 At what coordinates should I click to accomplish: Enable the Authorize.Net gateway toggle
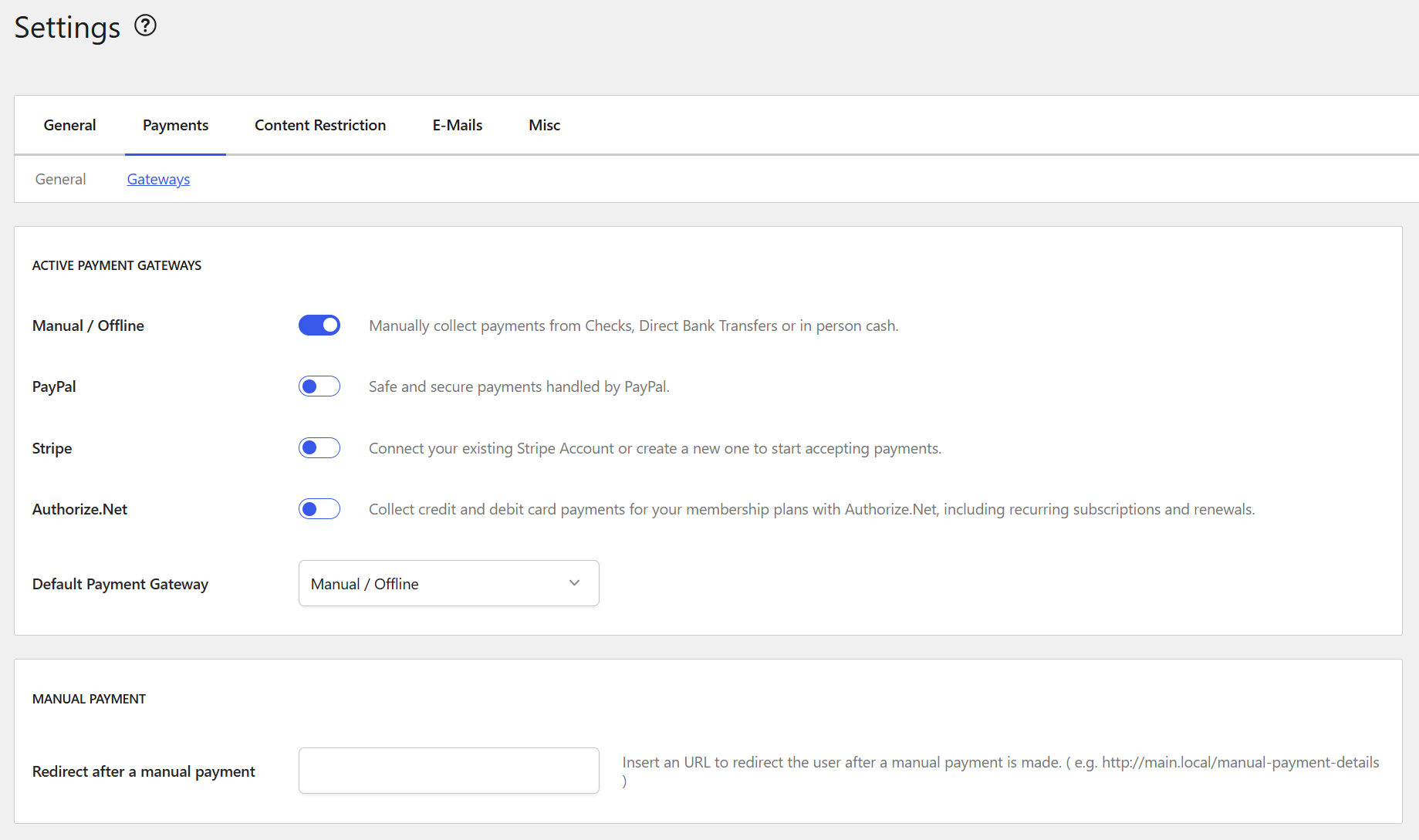tap(319, 509)
